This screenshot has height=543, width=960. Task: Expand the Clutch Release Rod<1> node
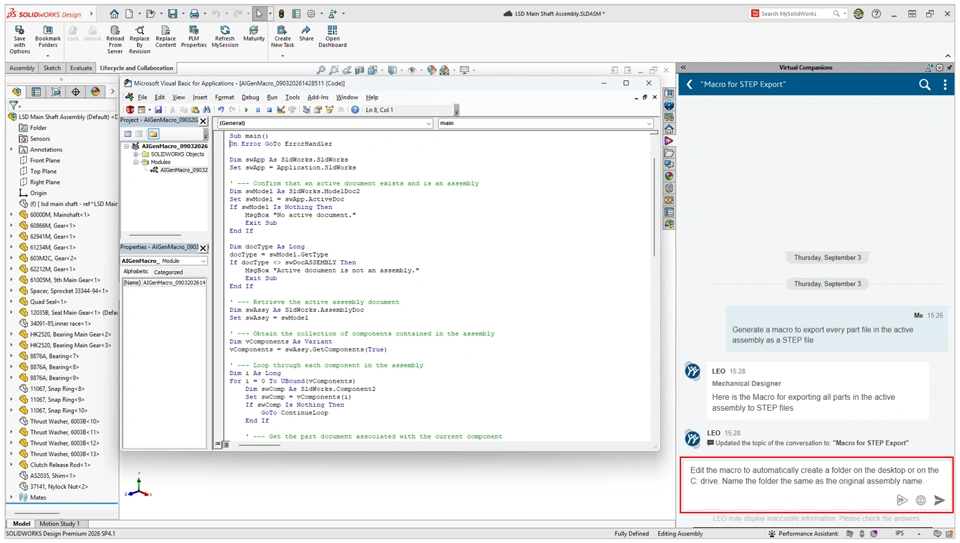tap(11, 465)
